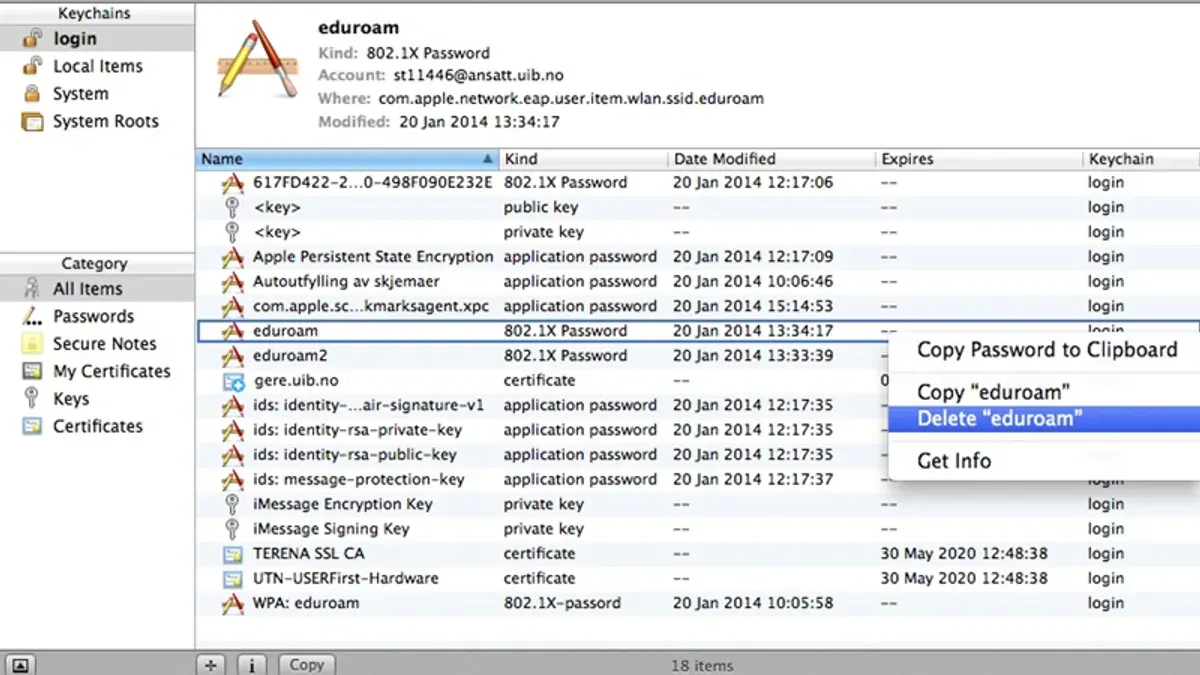Sort the list by Expires column

point(978,159)
